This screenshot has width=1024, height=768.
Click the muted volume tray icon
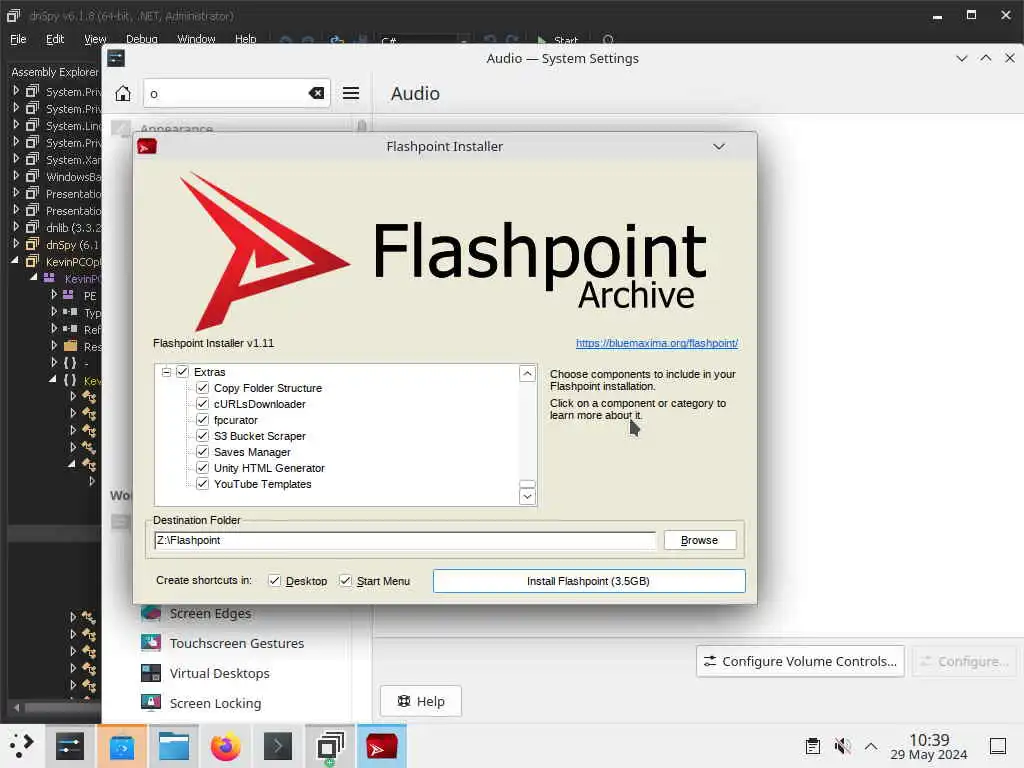pos(842,746)
